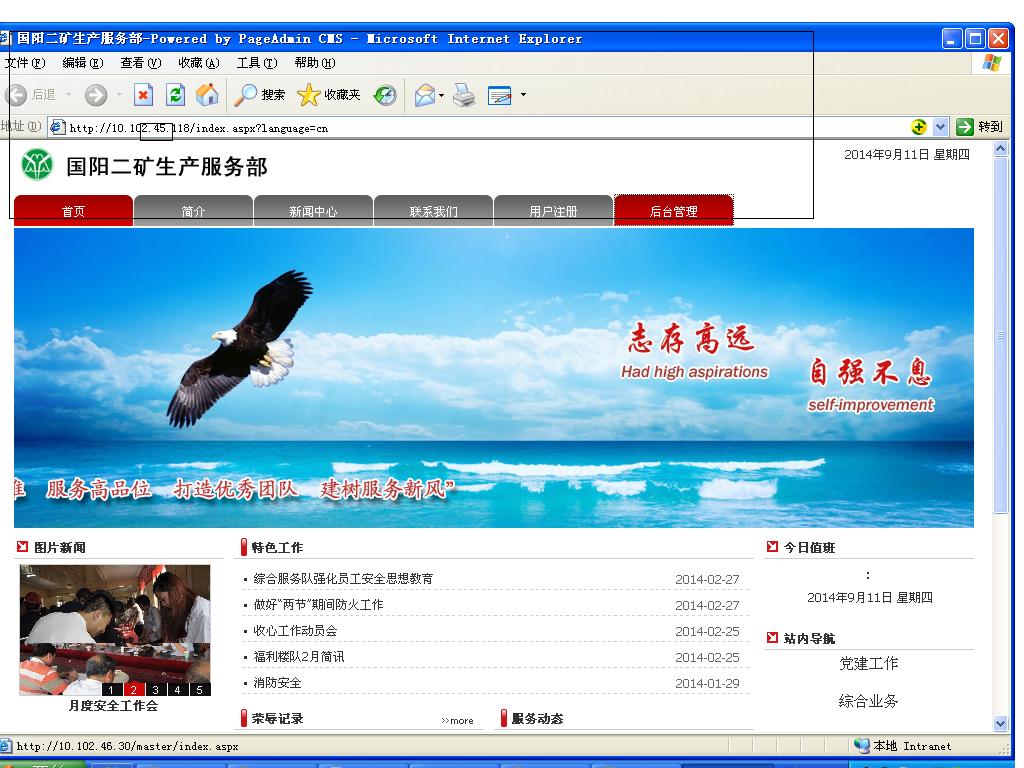Go to browser Home icon
This screenshot has height=768, width=1024.
pyautogui.click(x=207, y=95)
